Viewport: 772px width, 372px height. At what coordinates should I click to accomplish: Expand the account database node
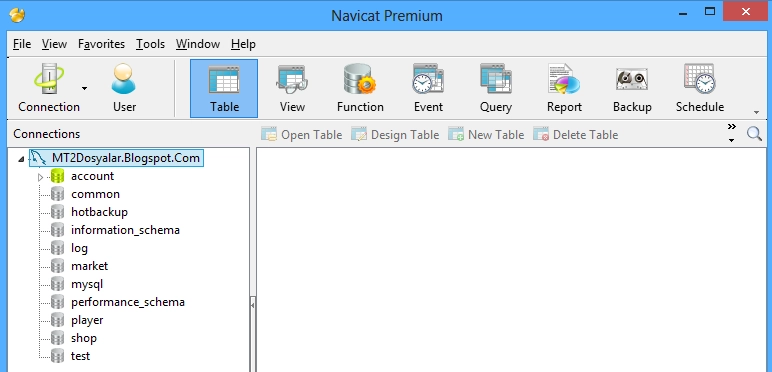pyautogui.click(x=40, y=177)
